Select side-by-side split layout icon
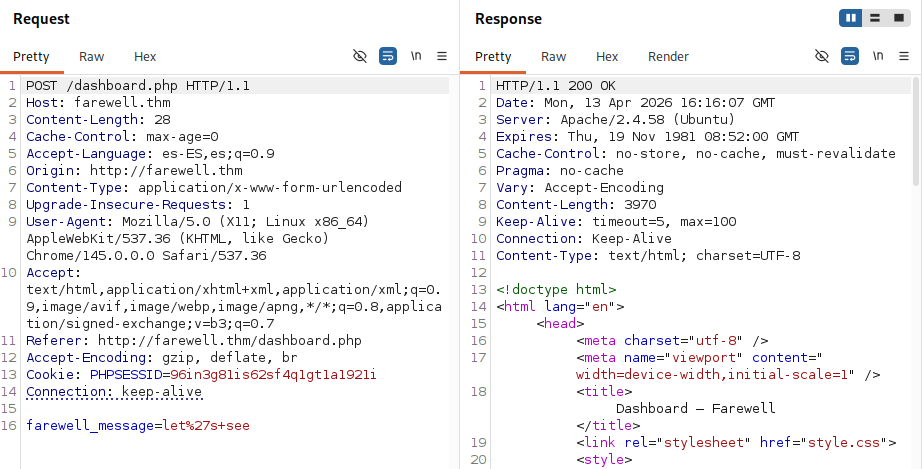Viewport: 922px width, 469px height. coord(851,18)
